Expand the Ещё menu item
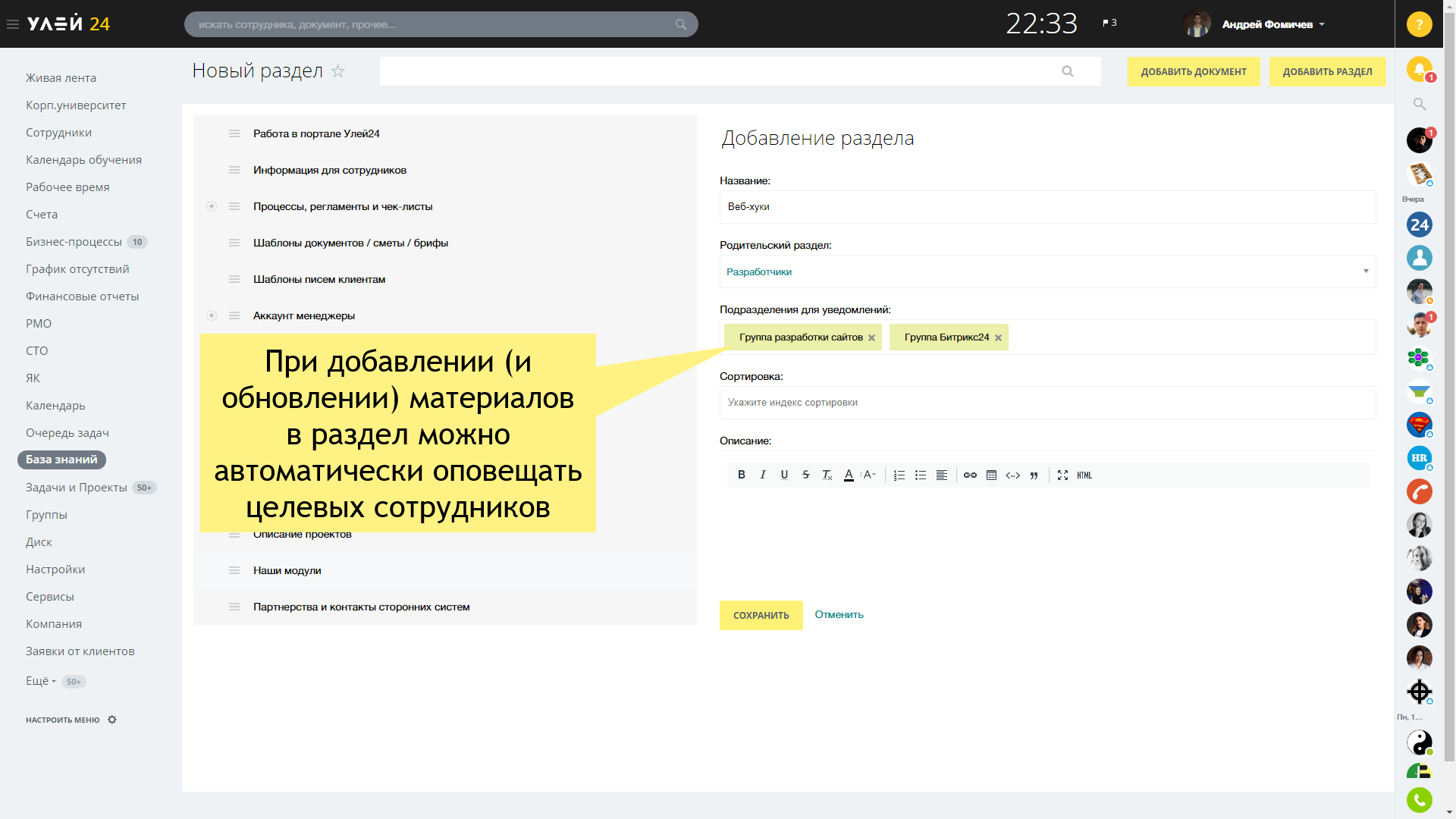1456x819 pixels. (41, 681)
